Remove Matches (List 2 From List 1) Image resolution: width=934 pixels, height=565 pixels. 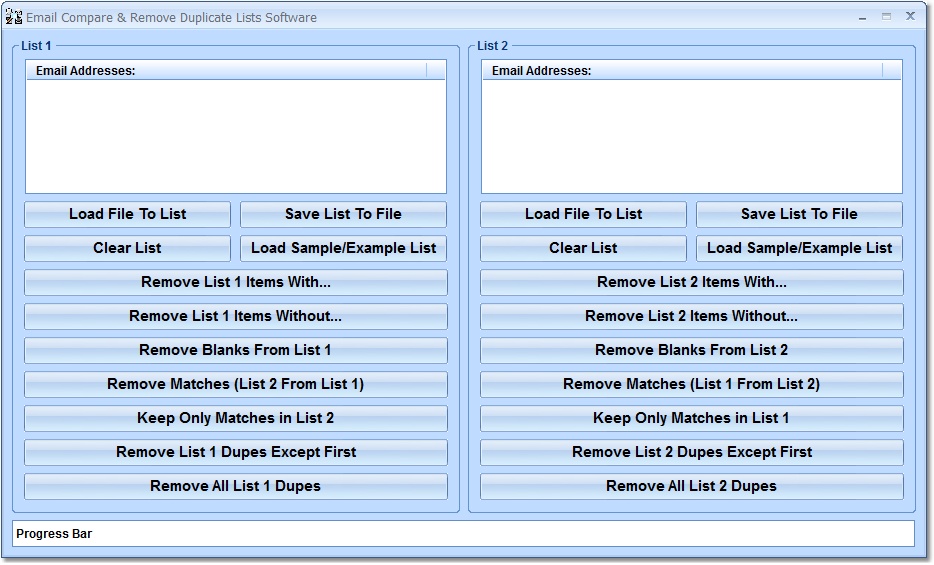[x=236, y=384]
